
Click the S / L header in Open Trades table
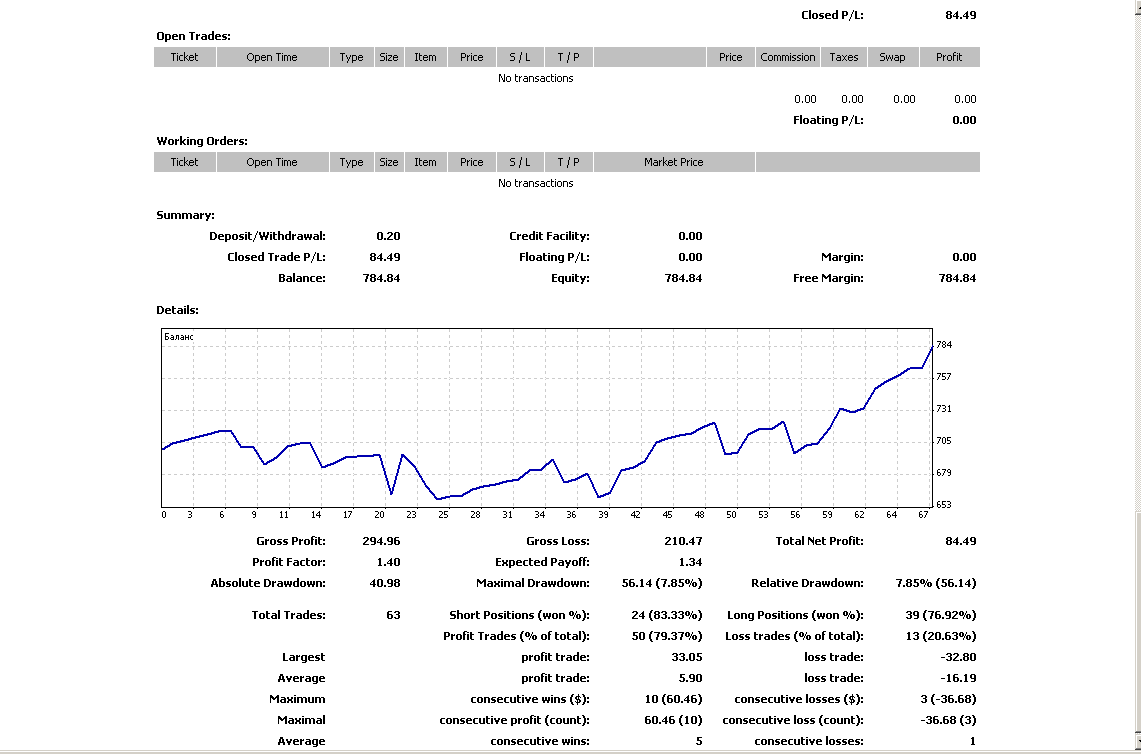click(x=520, y=57)
